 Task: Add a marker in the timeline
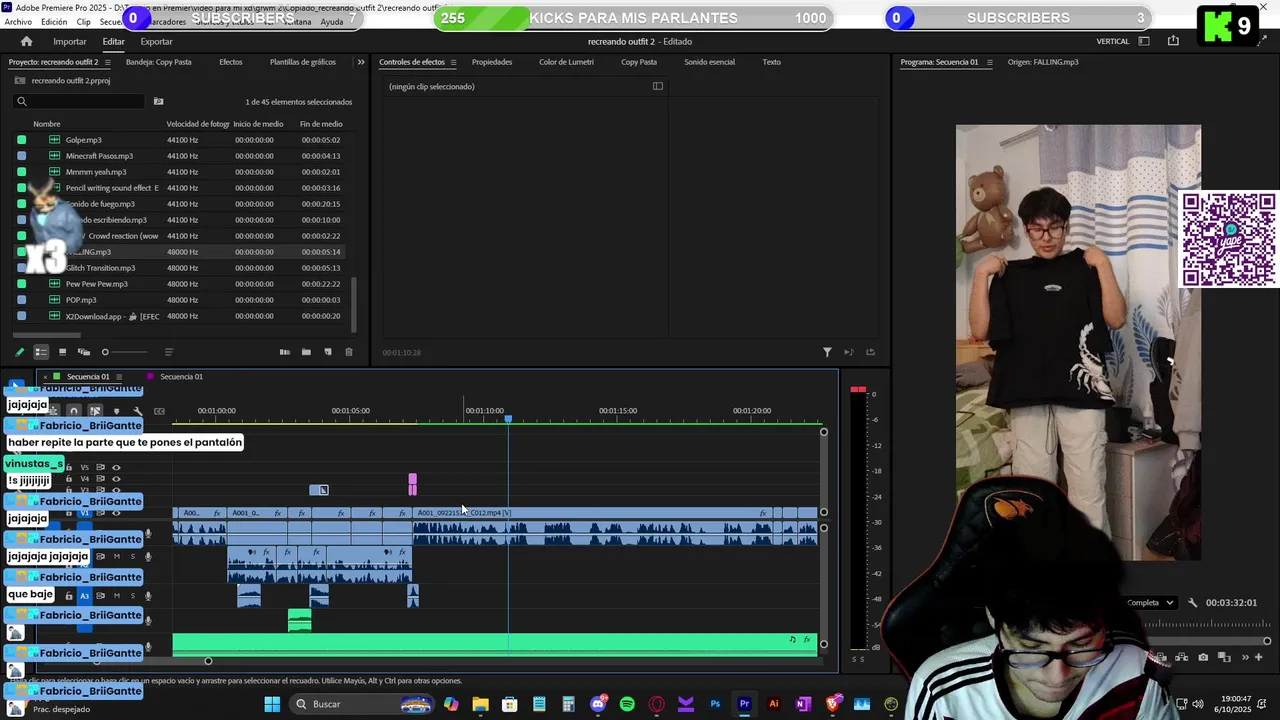(x=116, y=411)
